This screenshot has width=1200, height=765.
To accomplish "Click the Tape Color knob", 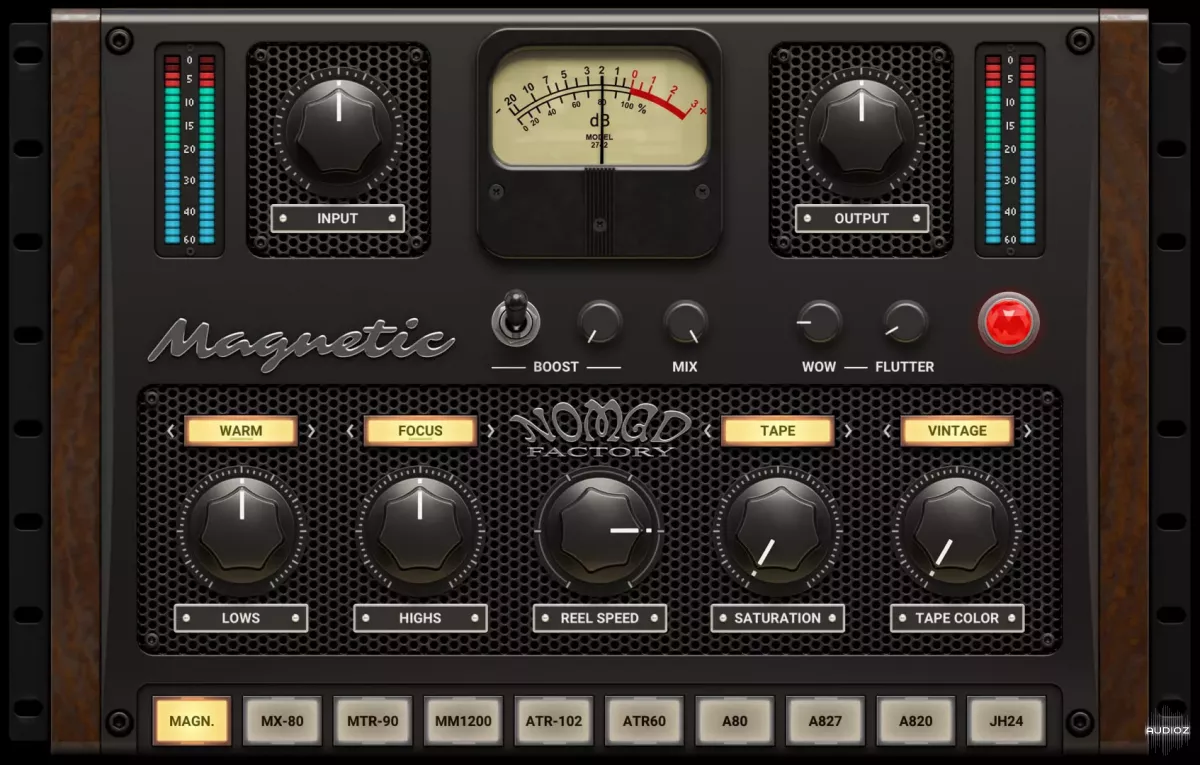I will pyautogui.click(x=957, y=531).
